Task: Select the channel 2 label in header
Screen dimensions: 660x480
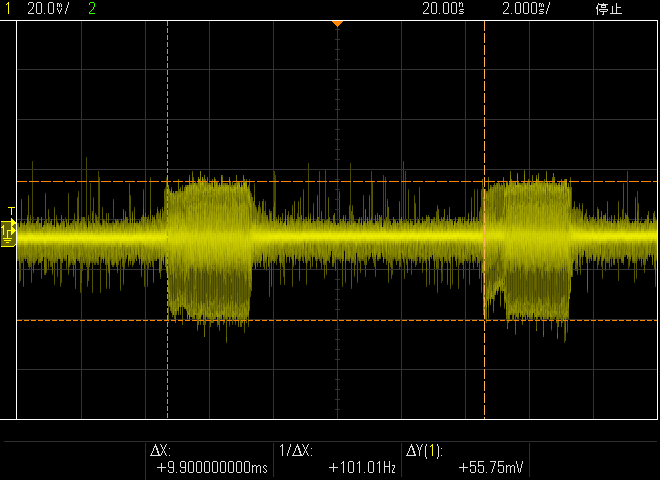Action: point(92,8)
